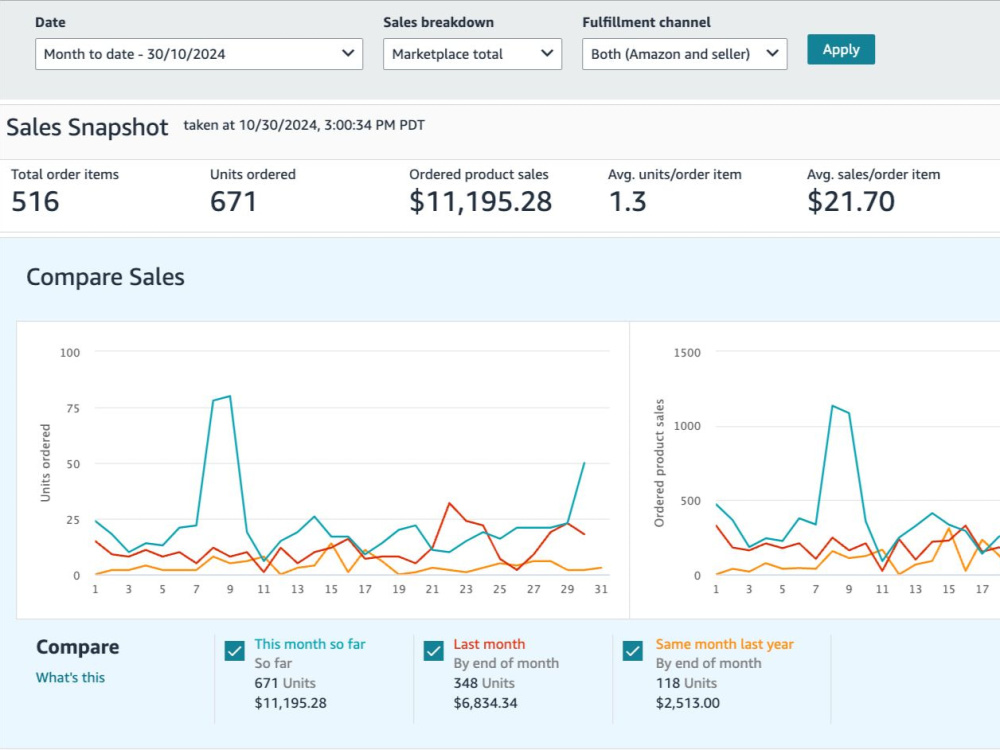Click the Units ordered value 671
Image resolution: width=1000 pixels, height=750 pixels.
click(233, 202)
